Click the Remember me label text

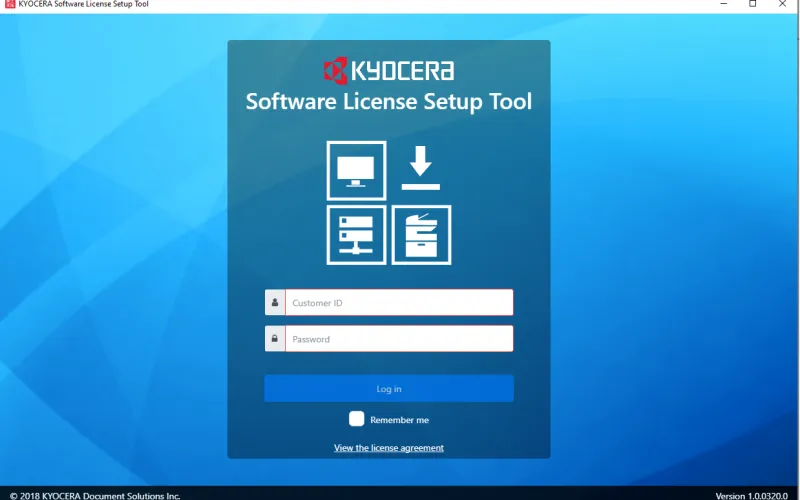(x=399, y=420)
